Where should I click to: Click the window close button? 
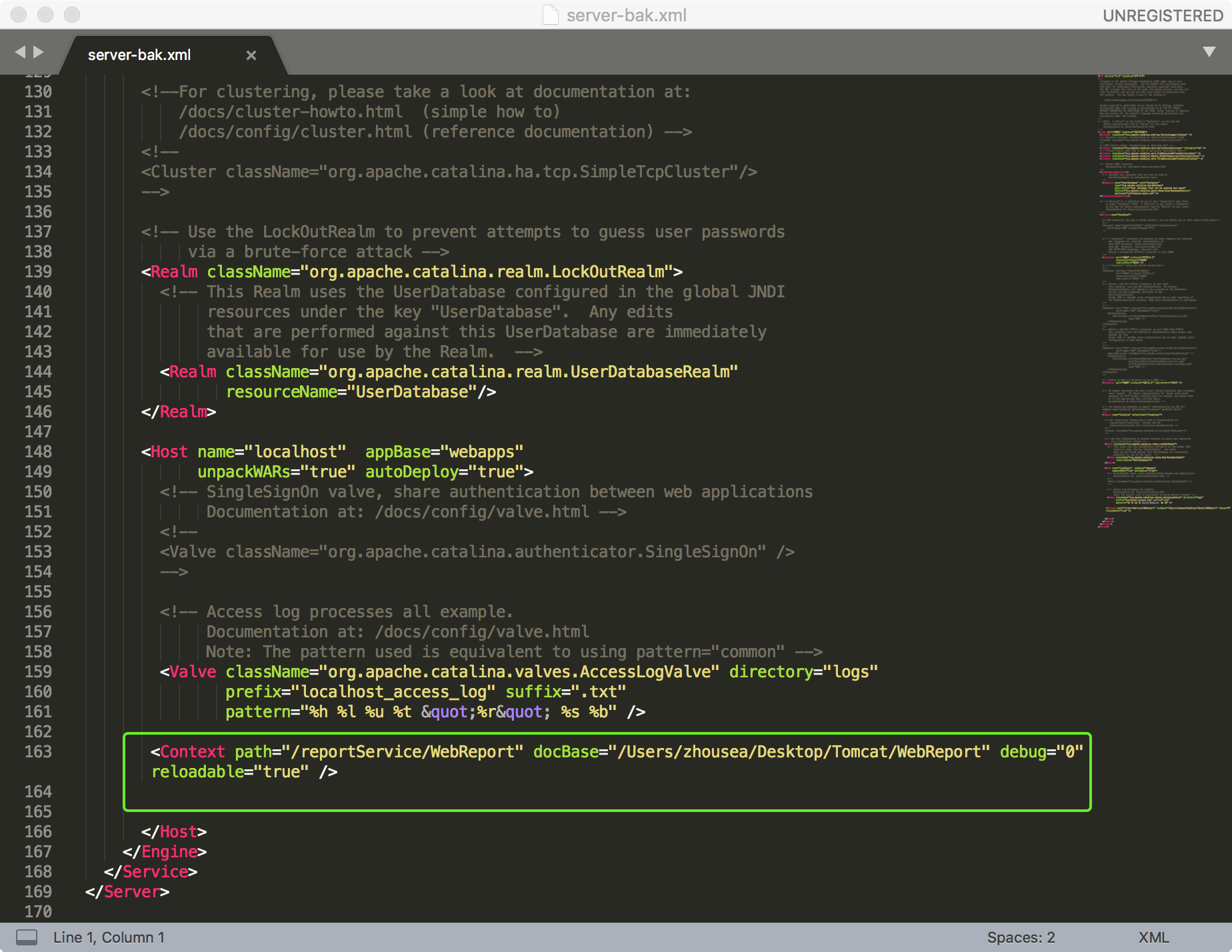19,15
